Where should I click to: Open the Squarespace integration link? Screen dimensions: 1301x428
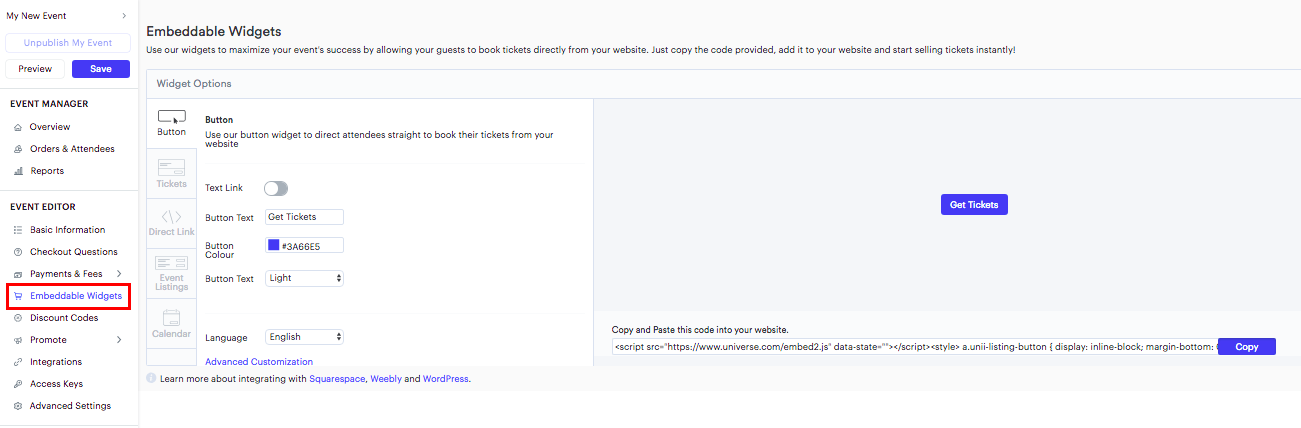click(x=337, y=379)
